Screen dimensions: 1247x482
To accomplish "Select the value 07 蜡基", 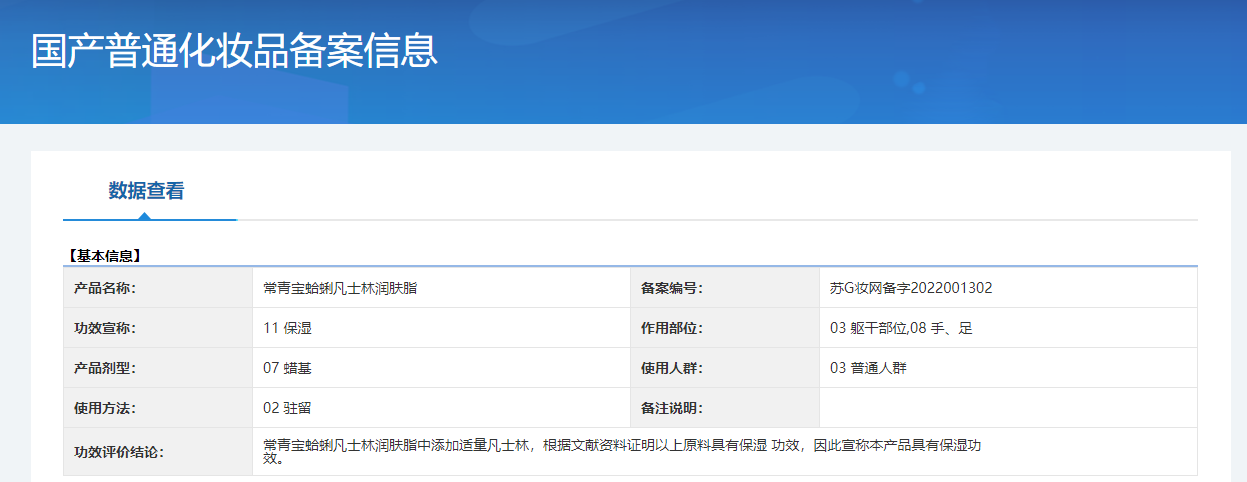I will pos(288,368).
